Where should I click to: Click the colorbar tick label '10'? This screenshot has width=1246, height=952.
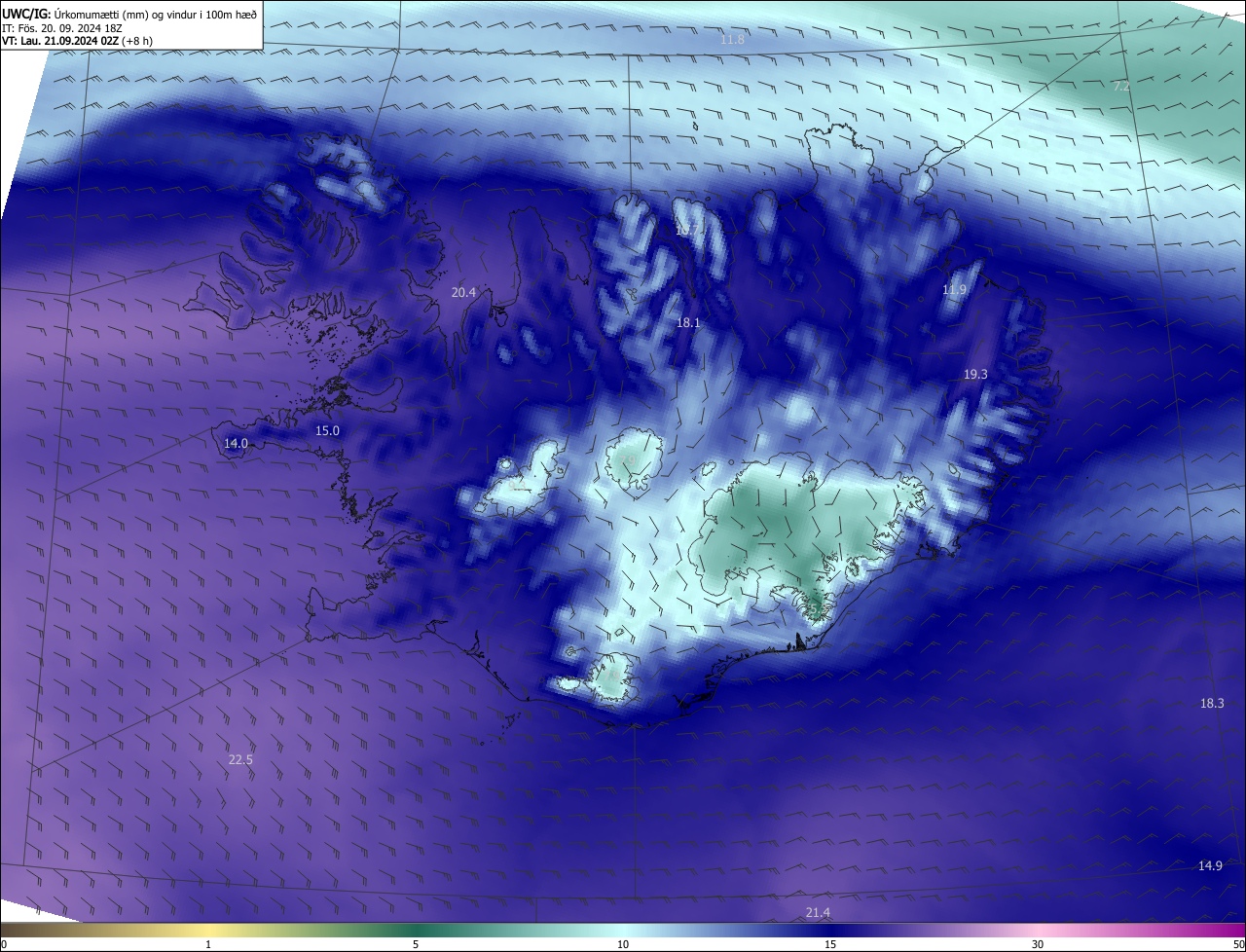(x=623, y=944)
